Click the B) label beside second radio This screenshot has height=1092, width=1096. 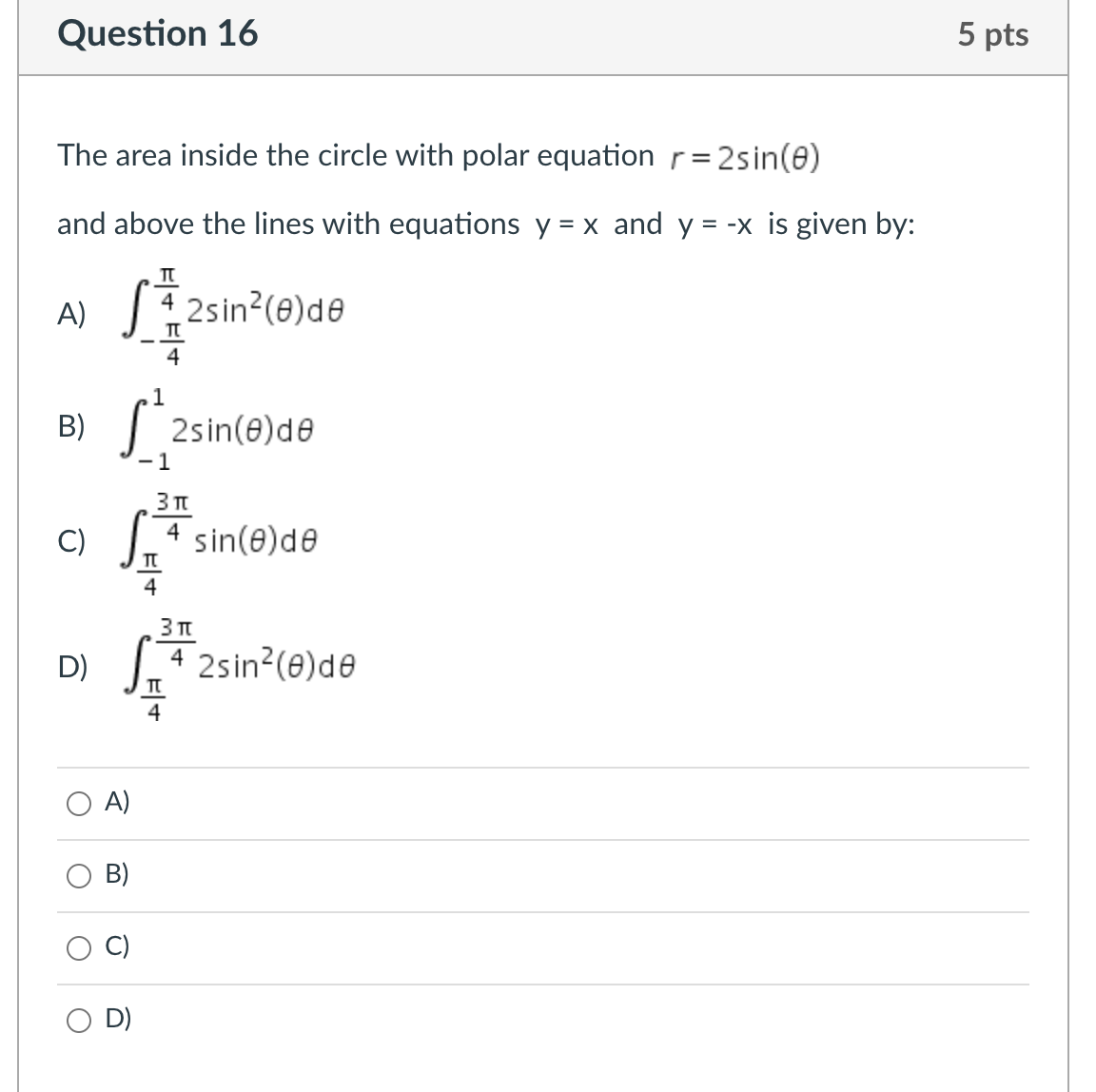click(117, 874)
